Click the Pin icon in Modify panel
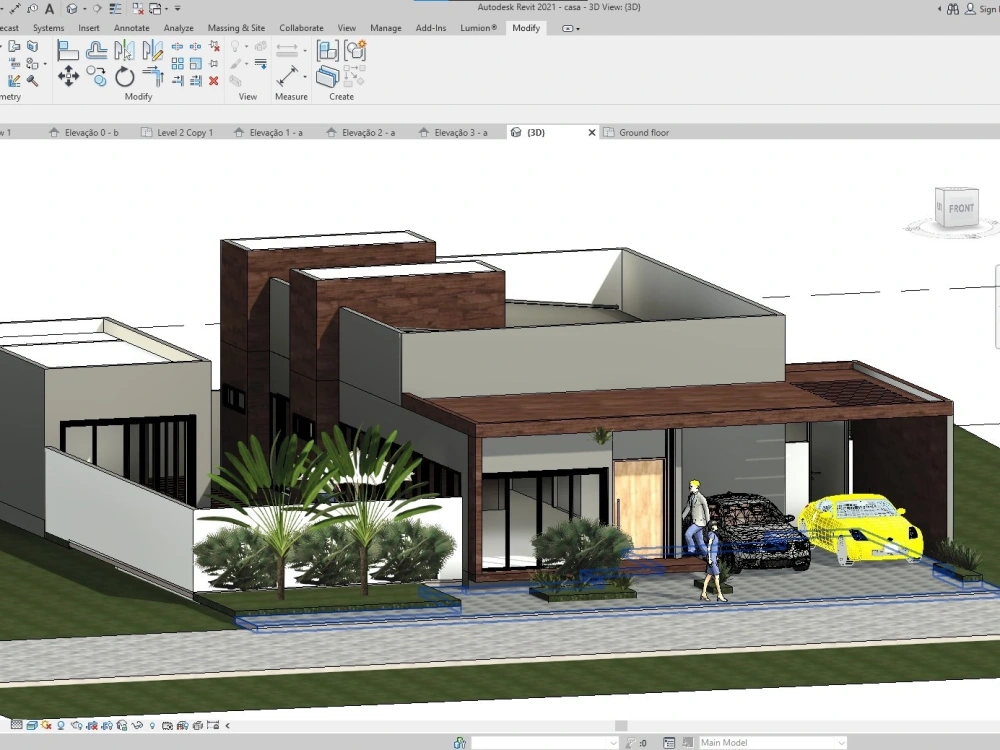The width and height of the screenshot is (1000, 750). pos(215,62)
